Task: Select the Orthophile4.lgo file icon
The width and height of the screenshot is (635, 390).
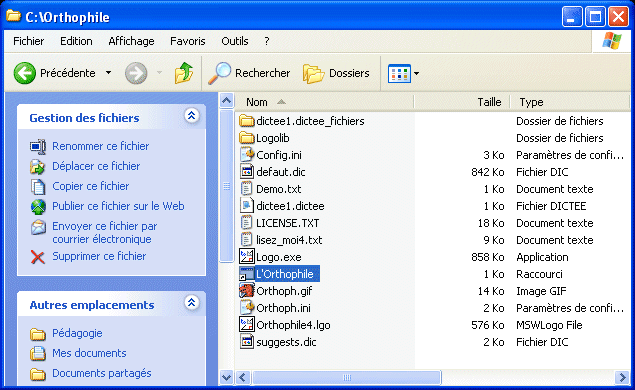Action: 247,325
